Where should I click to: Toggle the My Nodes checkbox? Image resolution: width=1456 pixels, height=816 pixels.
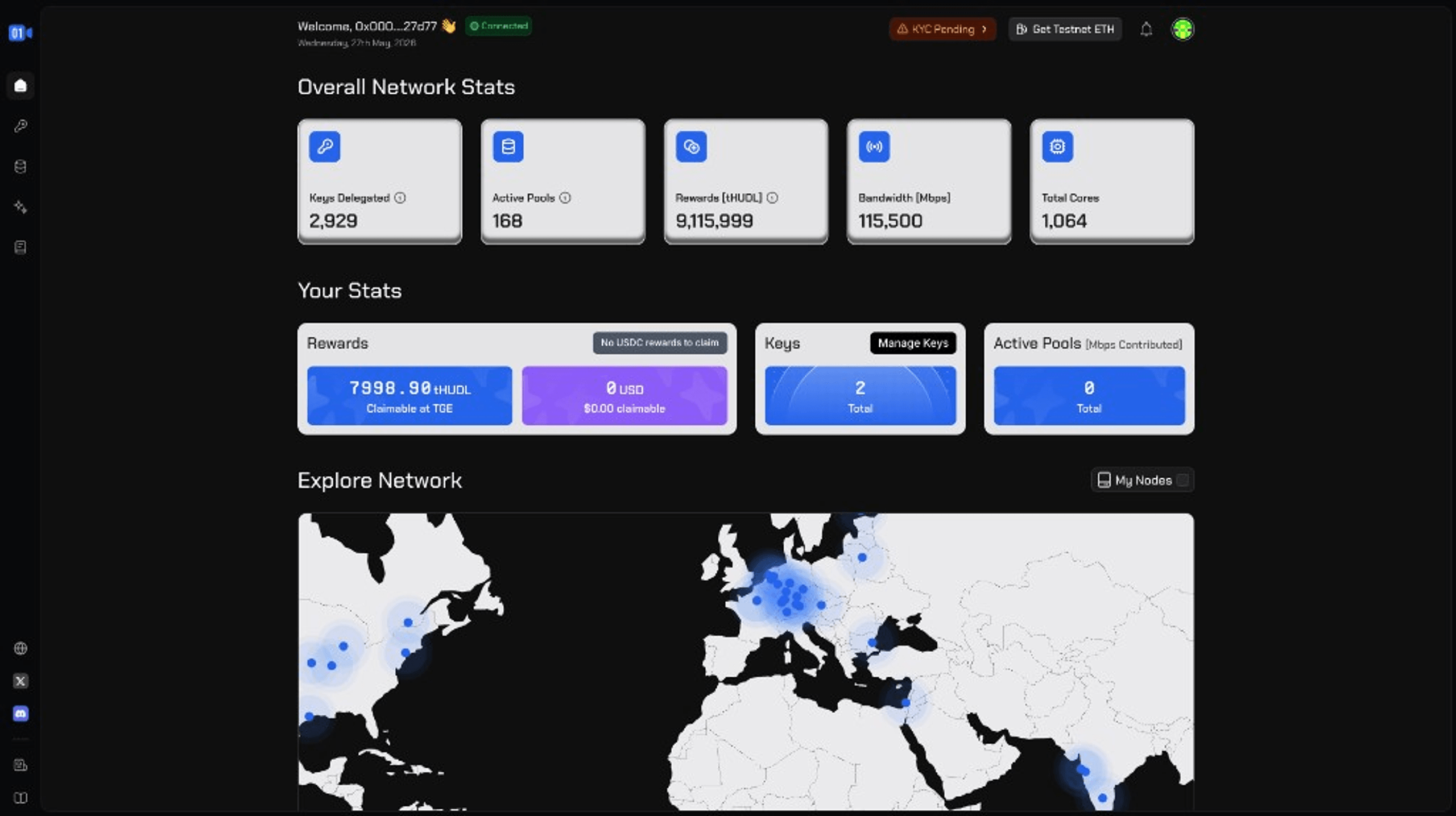(1182, 481)
